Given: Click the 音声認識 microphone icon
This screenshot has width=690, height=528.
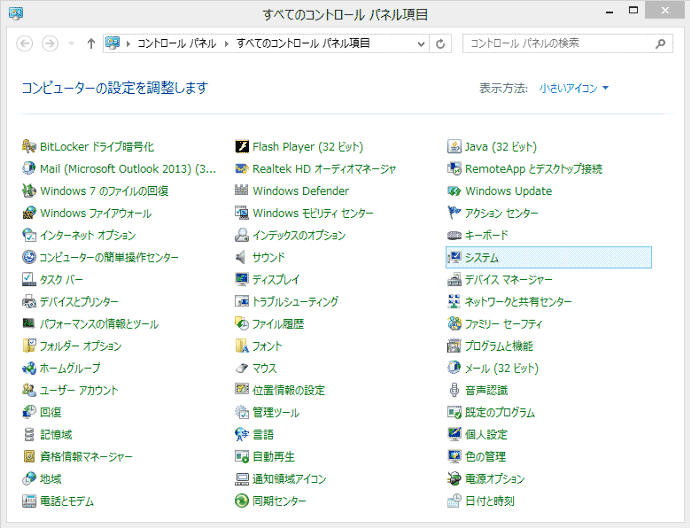Looking at the screenshot, I should [454, 390].
